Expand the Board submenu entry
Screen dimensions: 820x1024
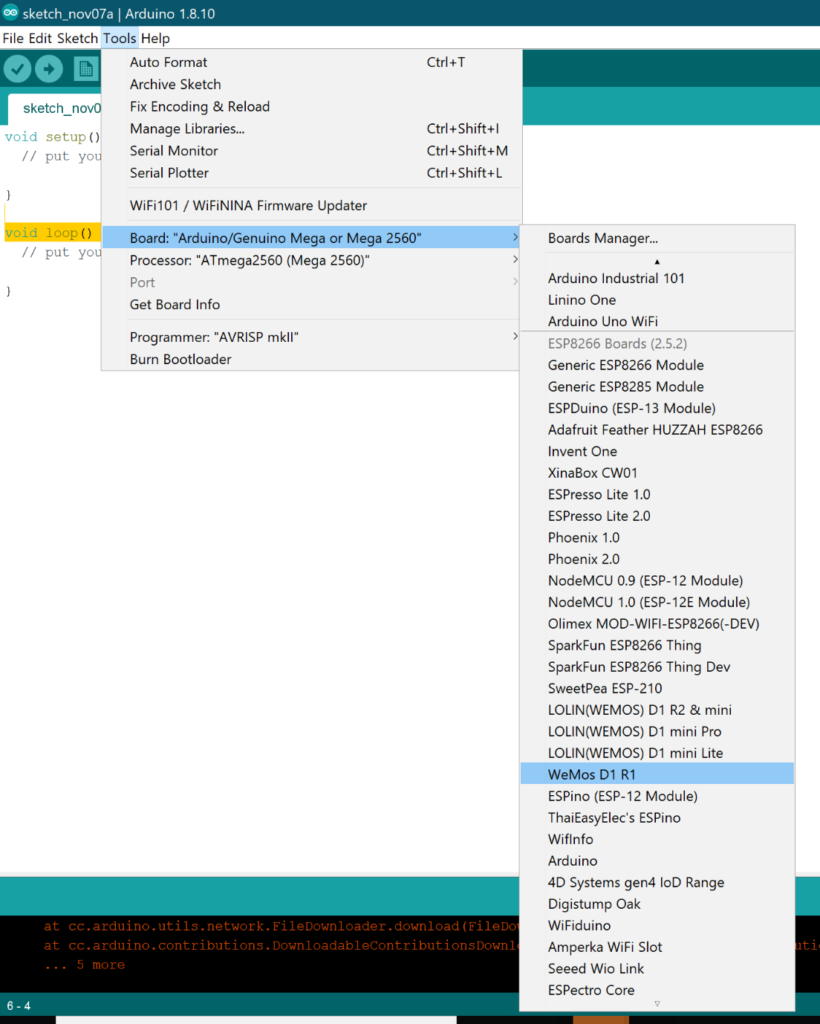click(312, 238)
